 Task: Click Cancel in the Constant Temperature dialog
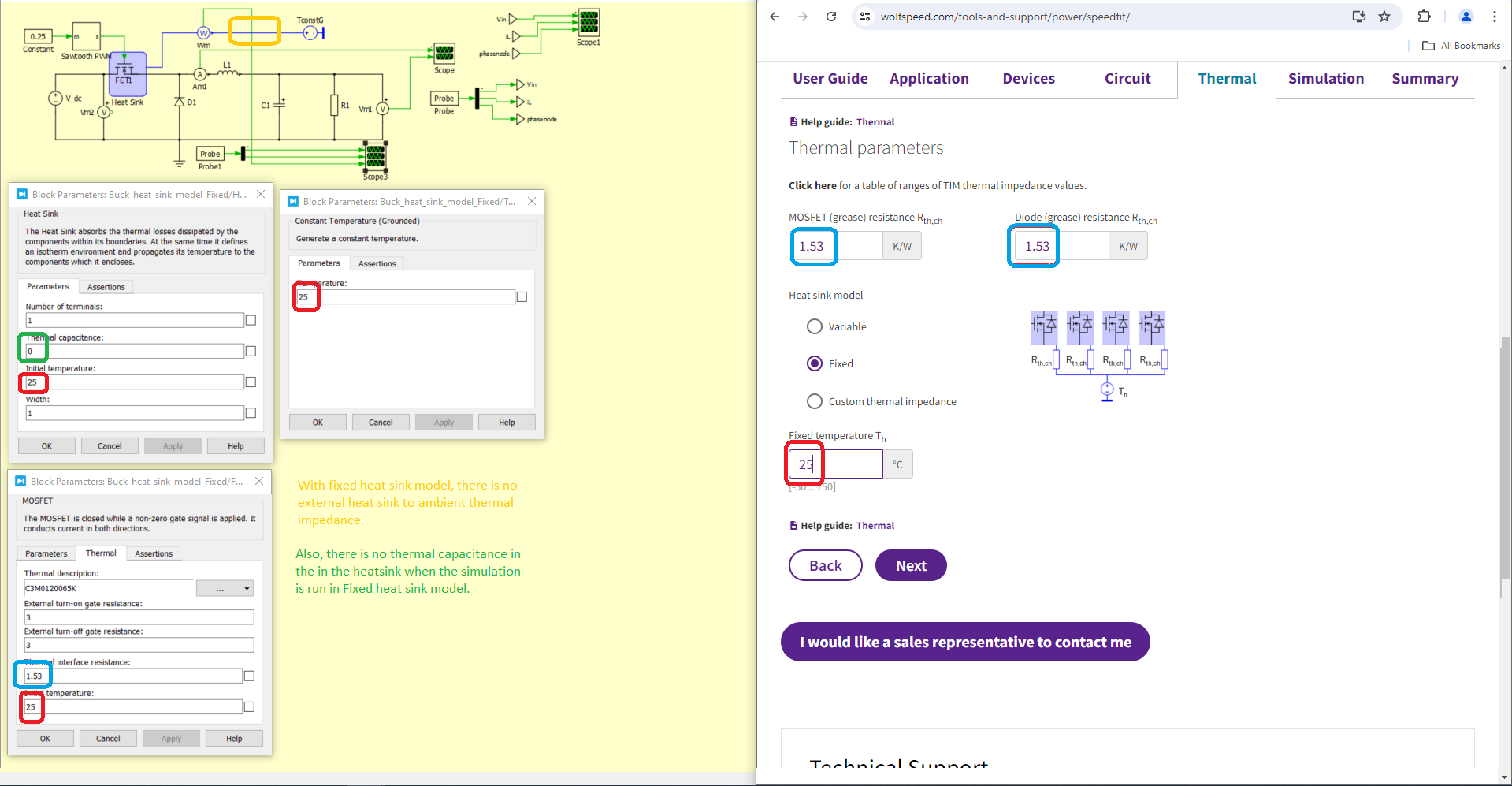tap(381, 422)
